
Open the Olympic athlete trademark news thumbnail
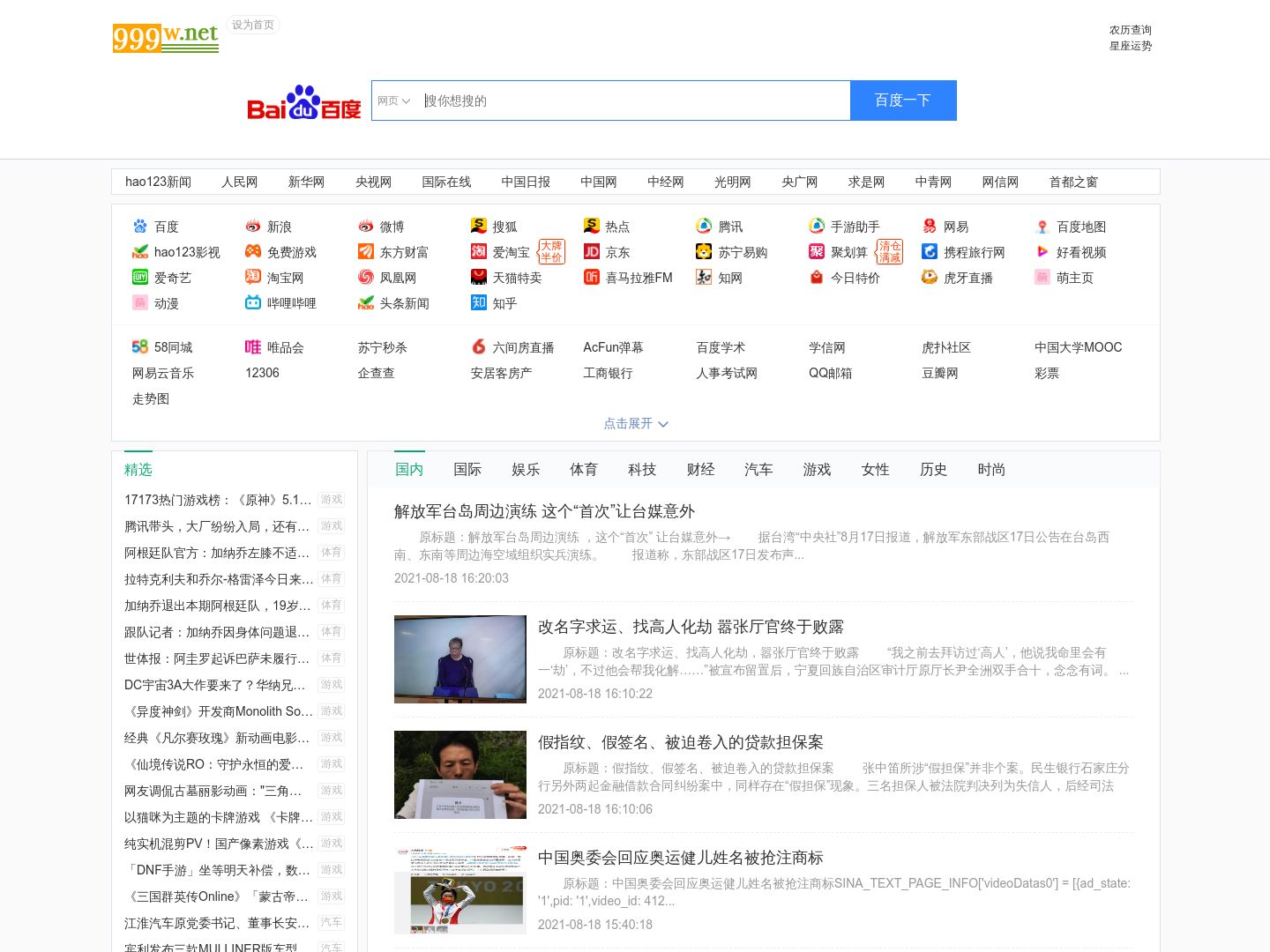point(460,890)
